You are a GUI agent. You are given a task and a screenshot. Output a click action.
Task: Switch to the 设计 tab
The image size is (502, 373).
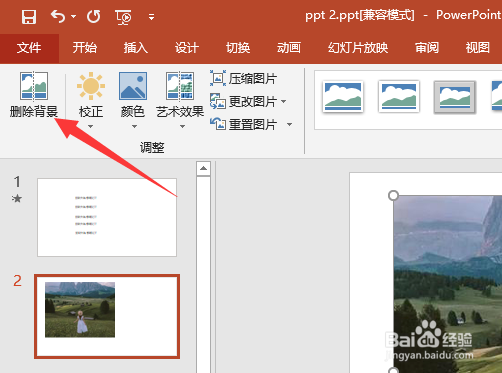[187, 48]
